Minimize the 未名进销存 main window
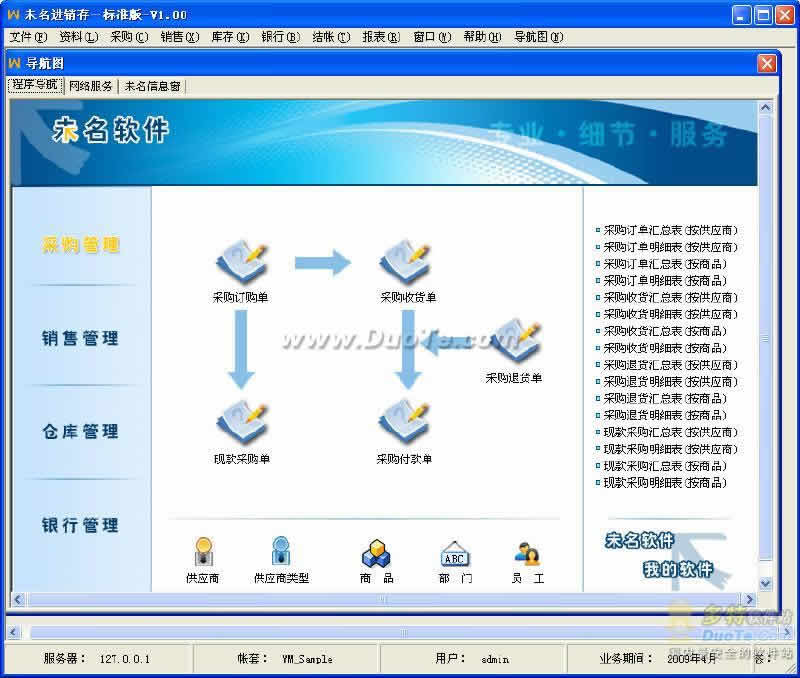Viewport: 800px width, 678px height. tap(741, 15)
